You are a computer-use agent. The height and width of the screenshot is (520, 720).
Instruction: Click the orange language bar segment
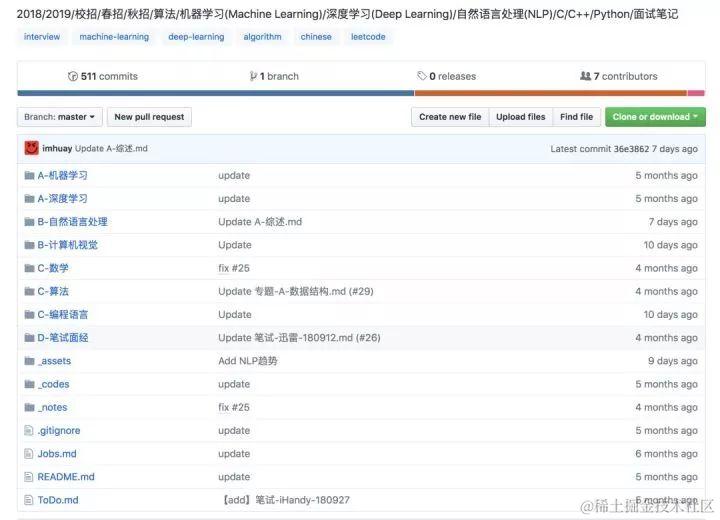pyautogui.click(x=551, y=93)
